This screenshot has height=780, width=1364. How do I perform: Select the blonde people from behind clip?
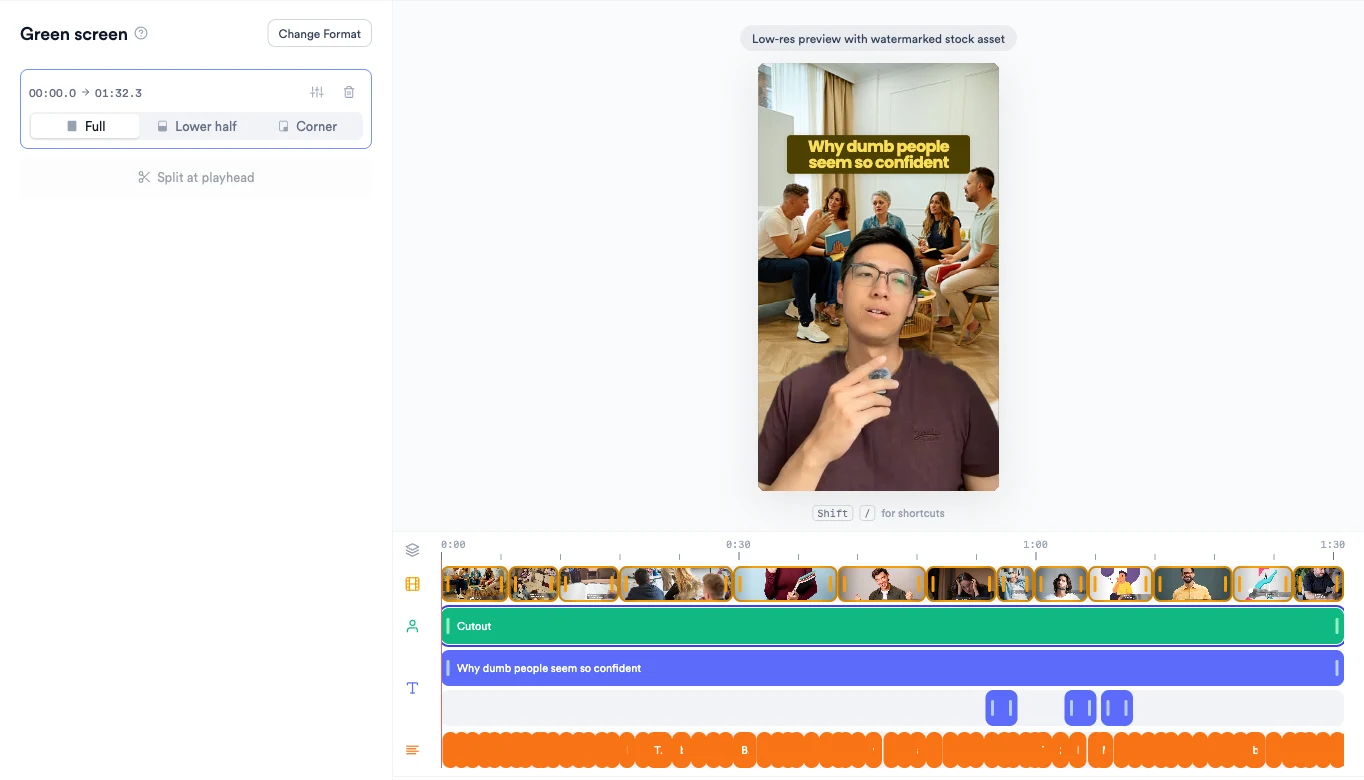tap(676, 584)
